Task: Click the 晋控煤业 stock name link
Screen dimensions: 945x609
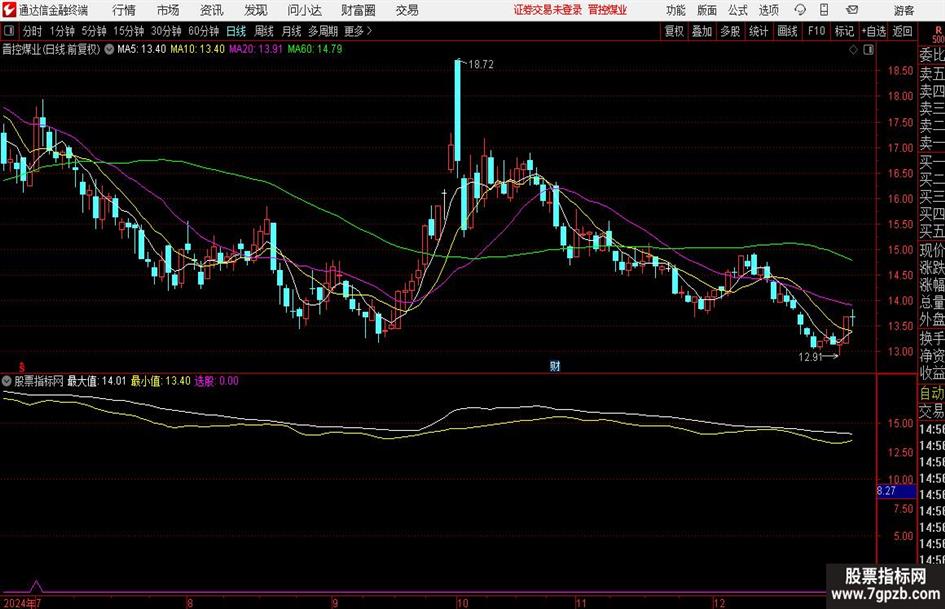Action: tap(608, 10)
